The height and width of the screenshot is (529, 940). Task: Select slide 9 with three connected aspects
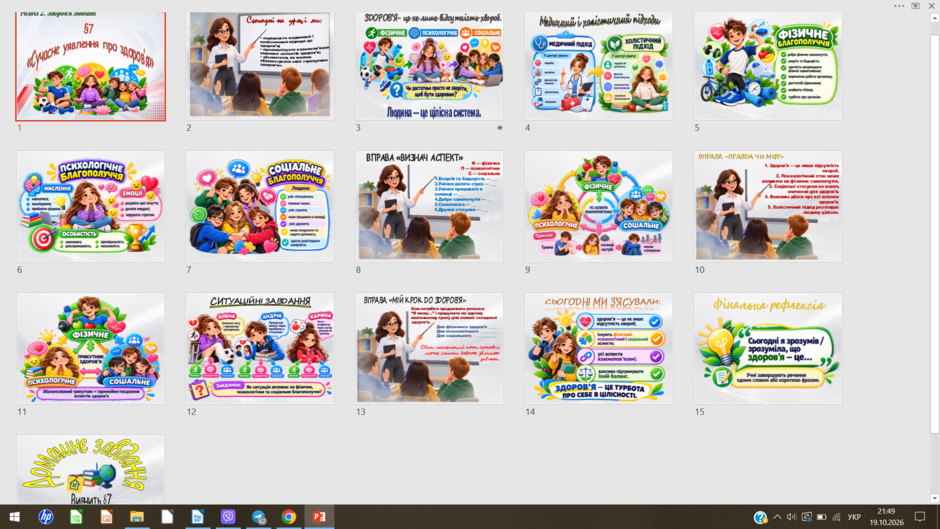(598, 206)
